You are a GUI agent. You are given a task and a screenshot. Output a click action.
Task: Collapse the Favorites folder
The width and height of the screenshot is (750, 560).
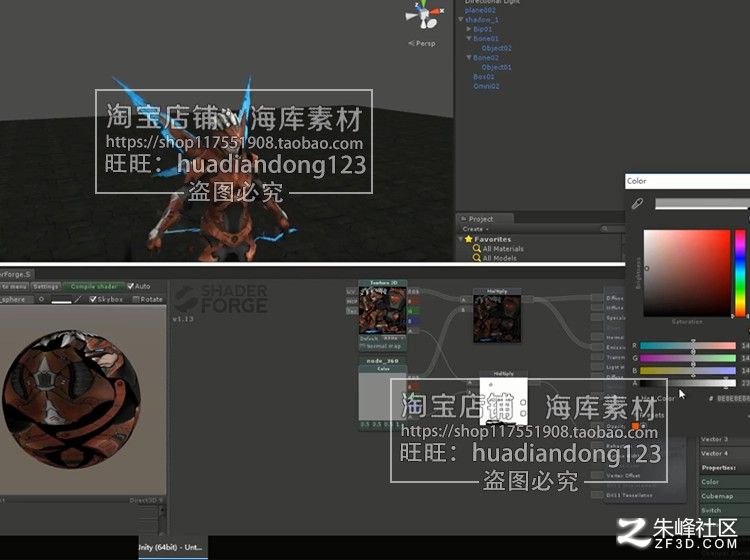coord(460,239)
